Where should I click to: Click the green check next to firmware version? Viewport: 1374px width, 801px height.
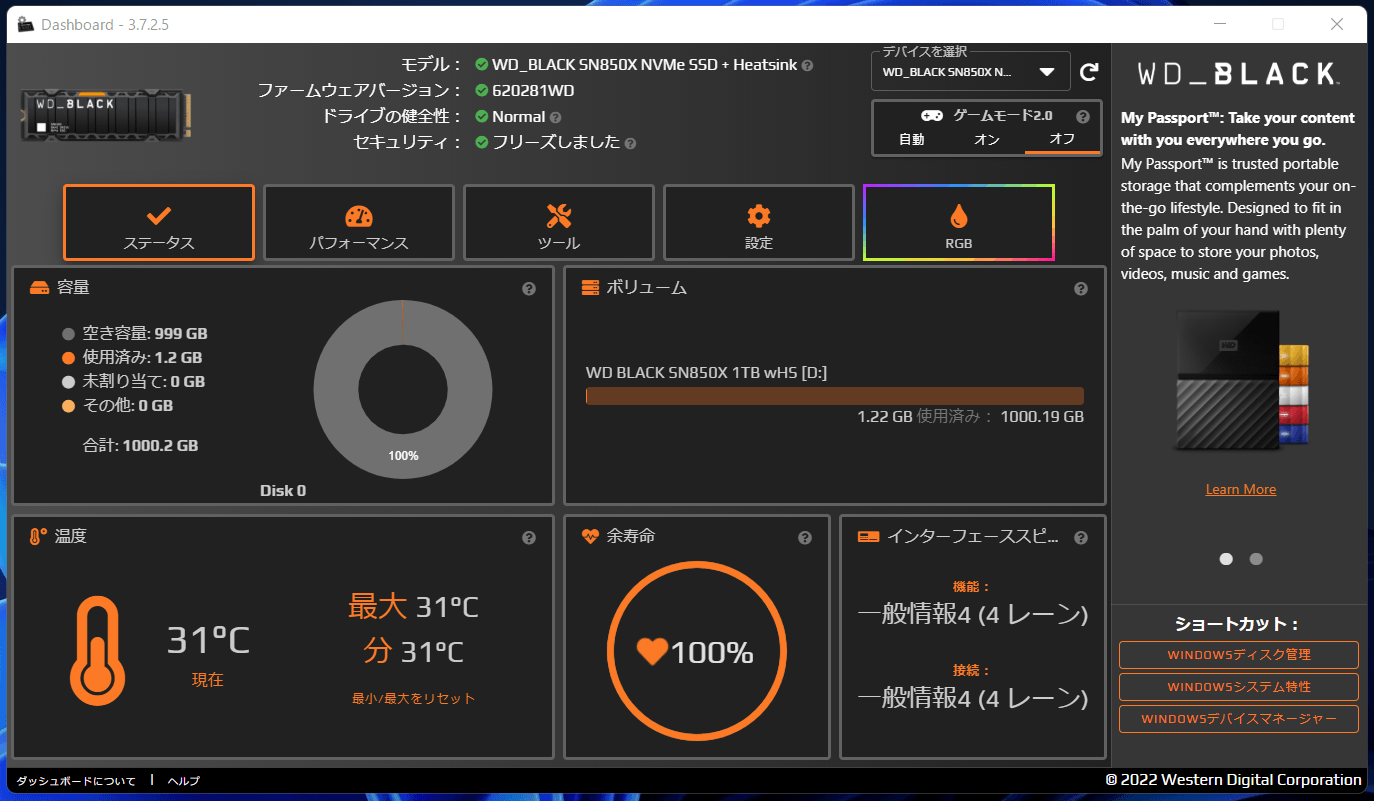[482, 90]
